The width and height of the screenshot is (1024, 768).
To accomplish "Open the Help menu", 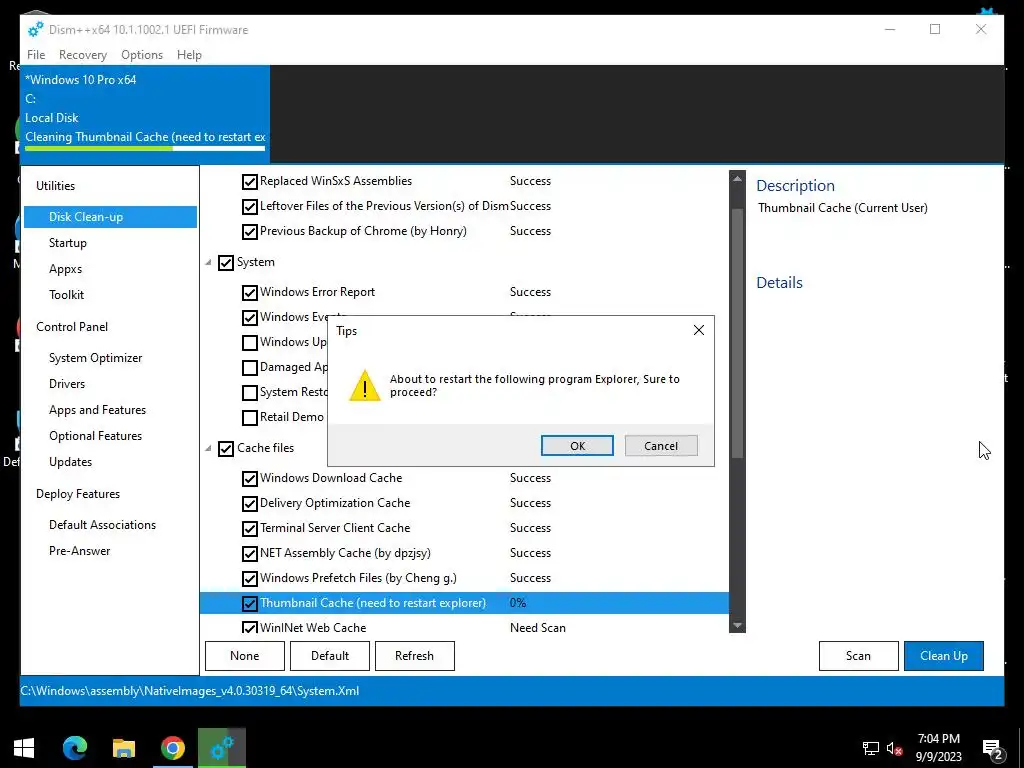I will coord(189,55).
